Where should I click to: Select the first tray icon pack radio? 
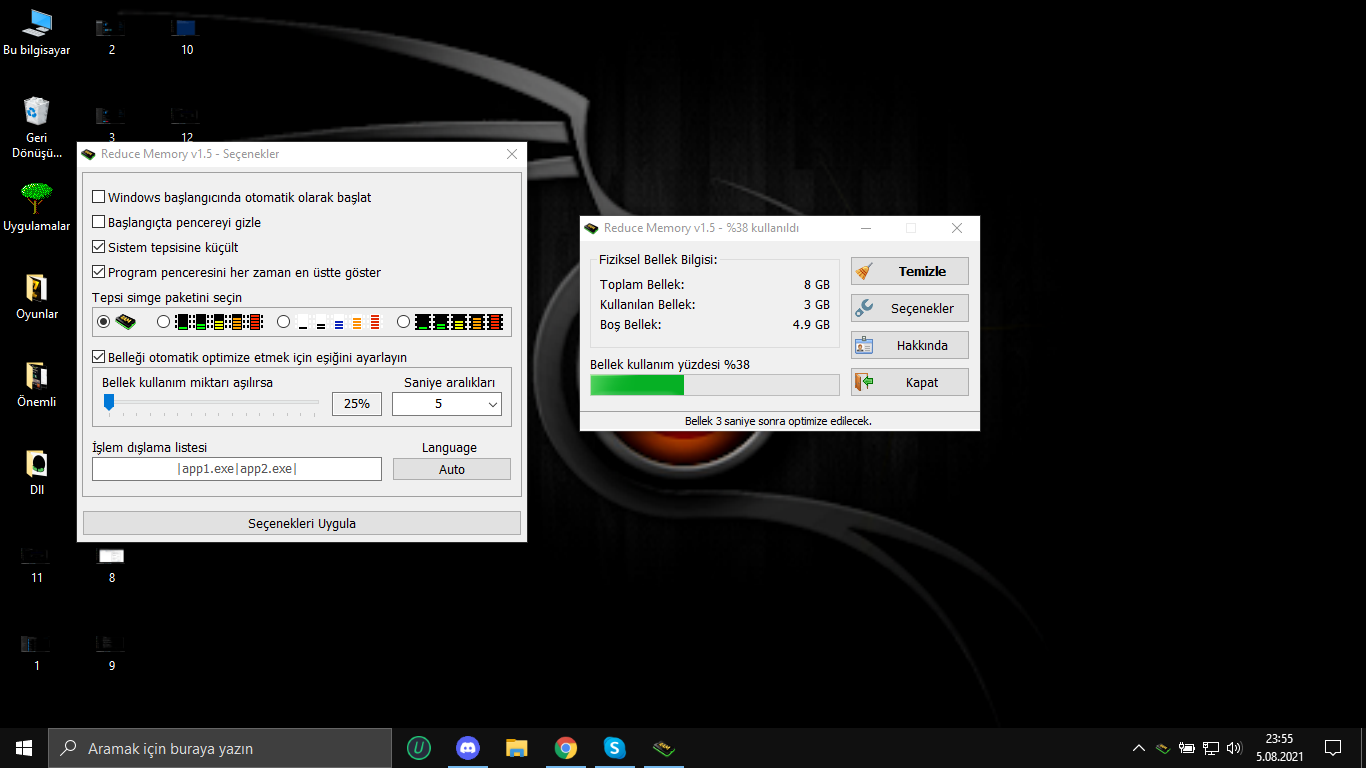click(x=103, y=322)
